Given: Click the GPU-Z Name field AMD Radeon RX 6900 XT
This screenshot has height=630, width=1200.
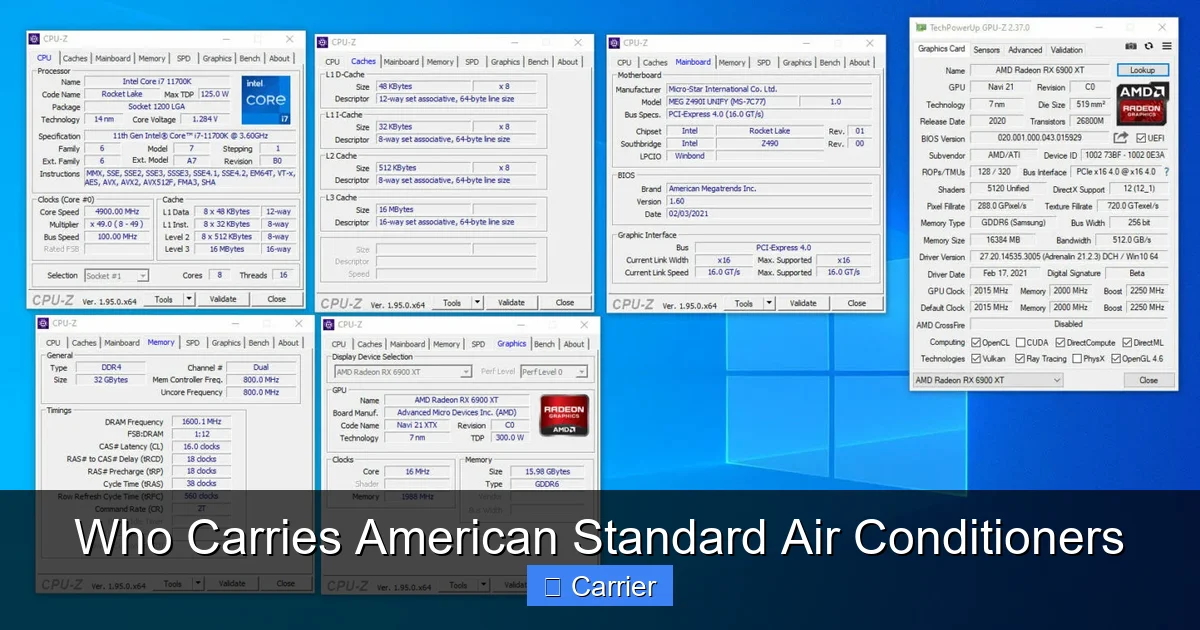Looking at the screenshot, I should 1041,70.
